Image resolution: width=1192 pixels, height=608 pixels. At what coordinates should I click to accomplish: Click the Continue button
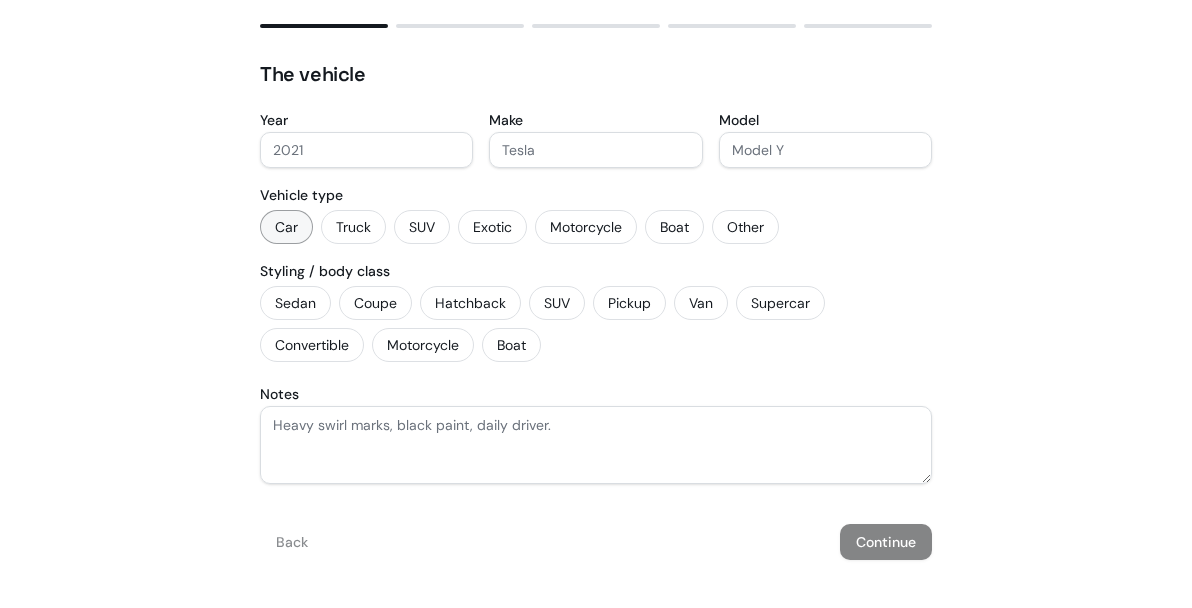886,542
